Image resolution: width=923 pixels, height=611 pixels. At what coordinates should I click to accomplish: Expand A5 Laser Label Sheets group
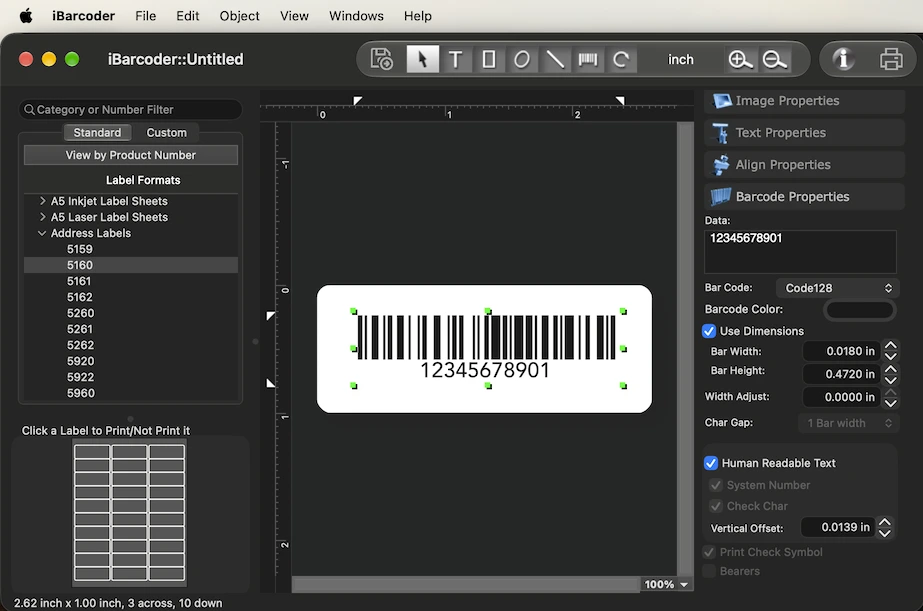click(x=42, y=217)
